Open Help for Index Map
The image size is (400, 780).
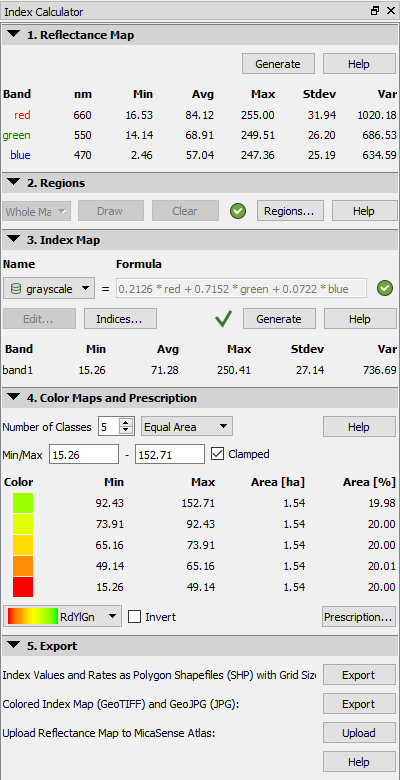point(360,319)
